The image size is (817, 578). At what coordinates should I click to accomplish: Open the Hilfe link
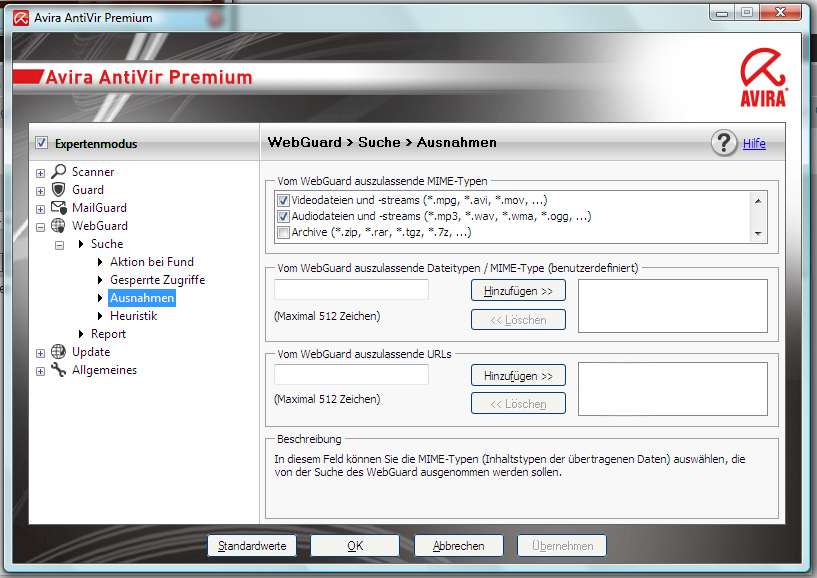(x=754, y=143)
